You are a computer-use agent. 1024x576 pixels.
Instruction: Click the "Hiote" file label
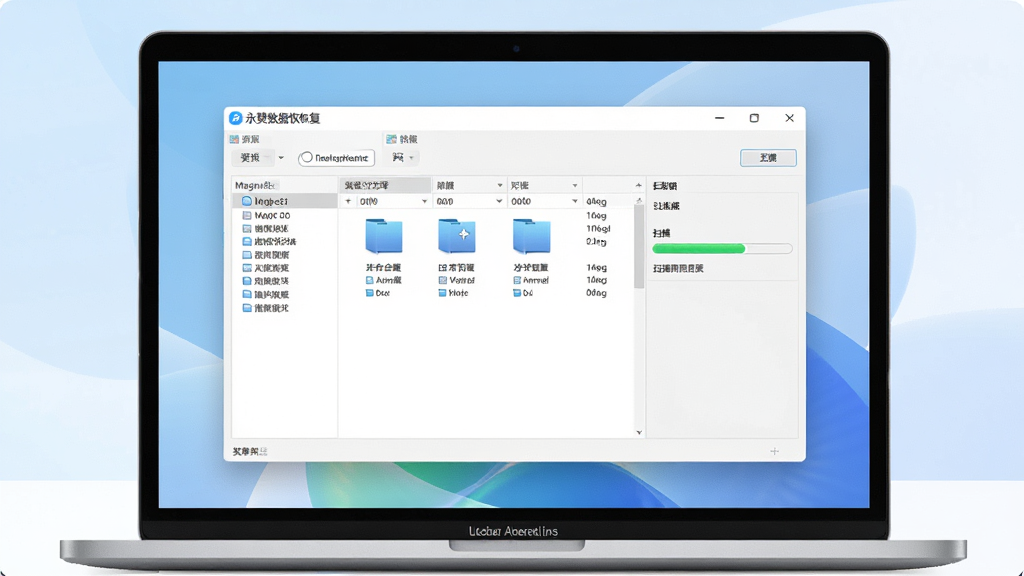(x=458, y=293)
